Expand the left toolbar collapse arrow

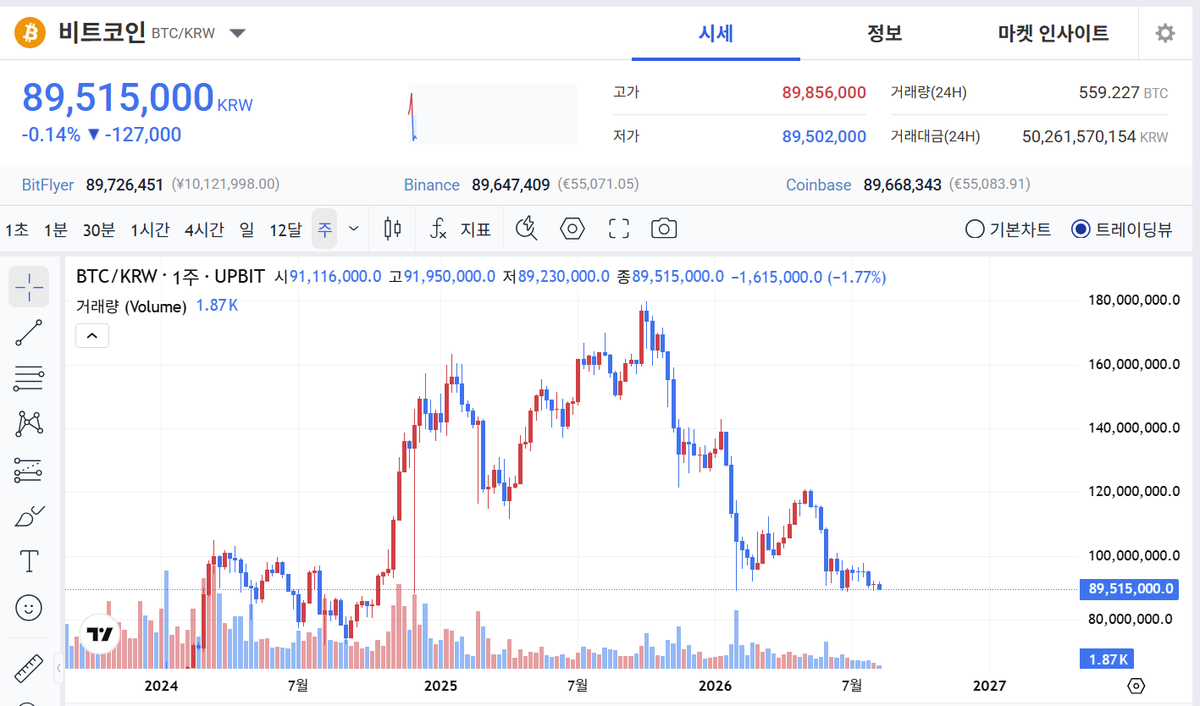point(59,666)
